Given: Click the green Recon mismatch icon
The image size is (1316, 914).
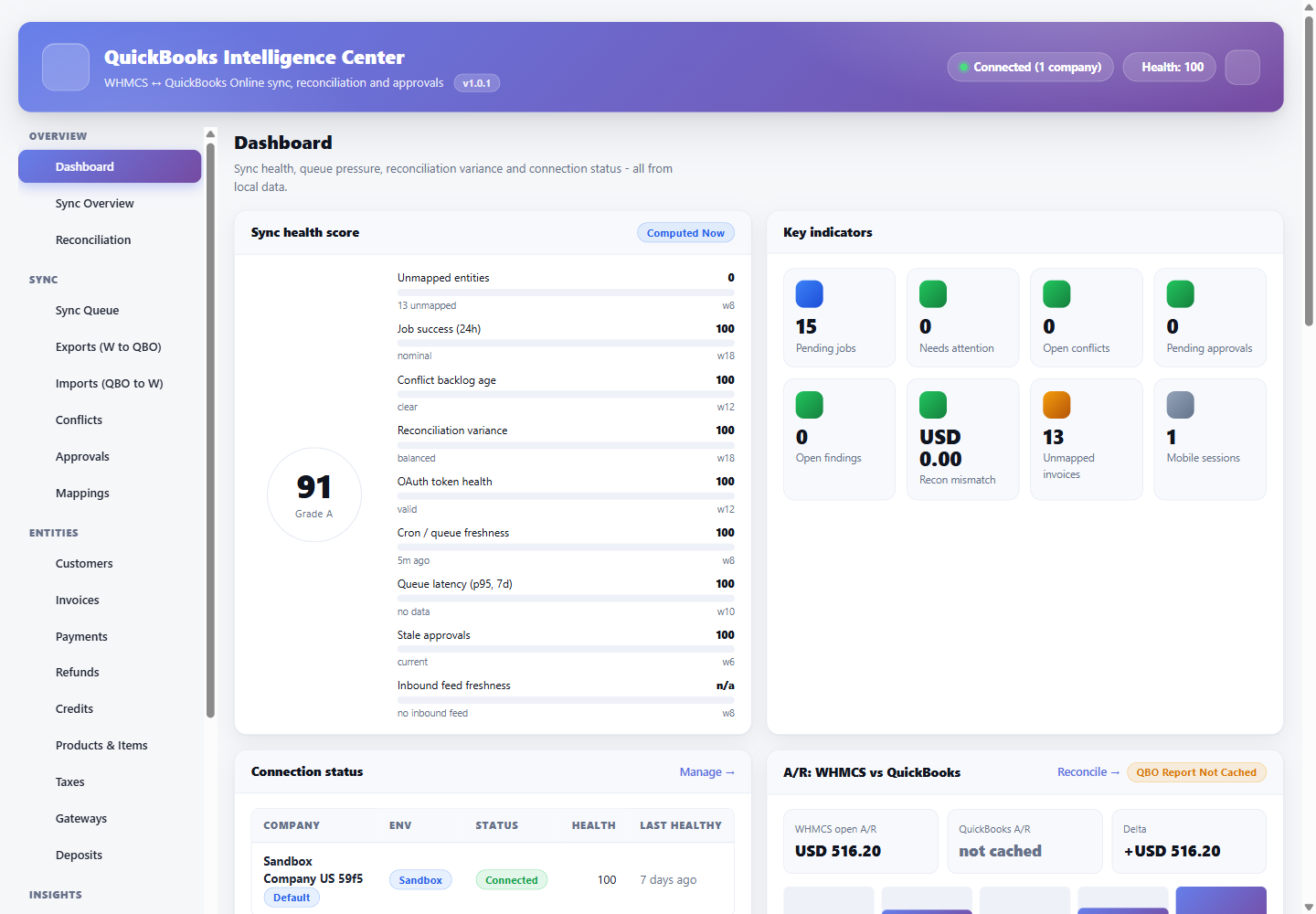Looking at the screenshot, I should (x=933, y=405).
